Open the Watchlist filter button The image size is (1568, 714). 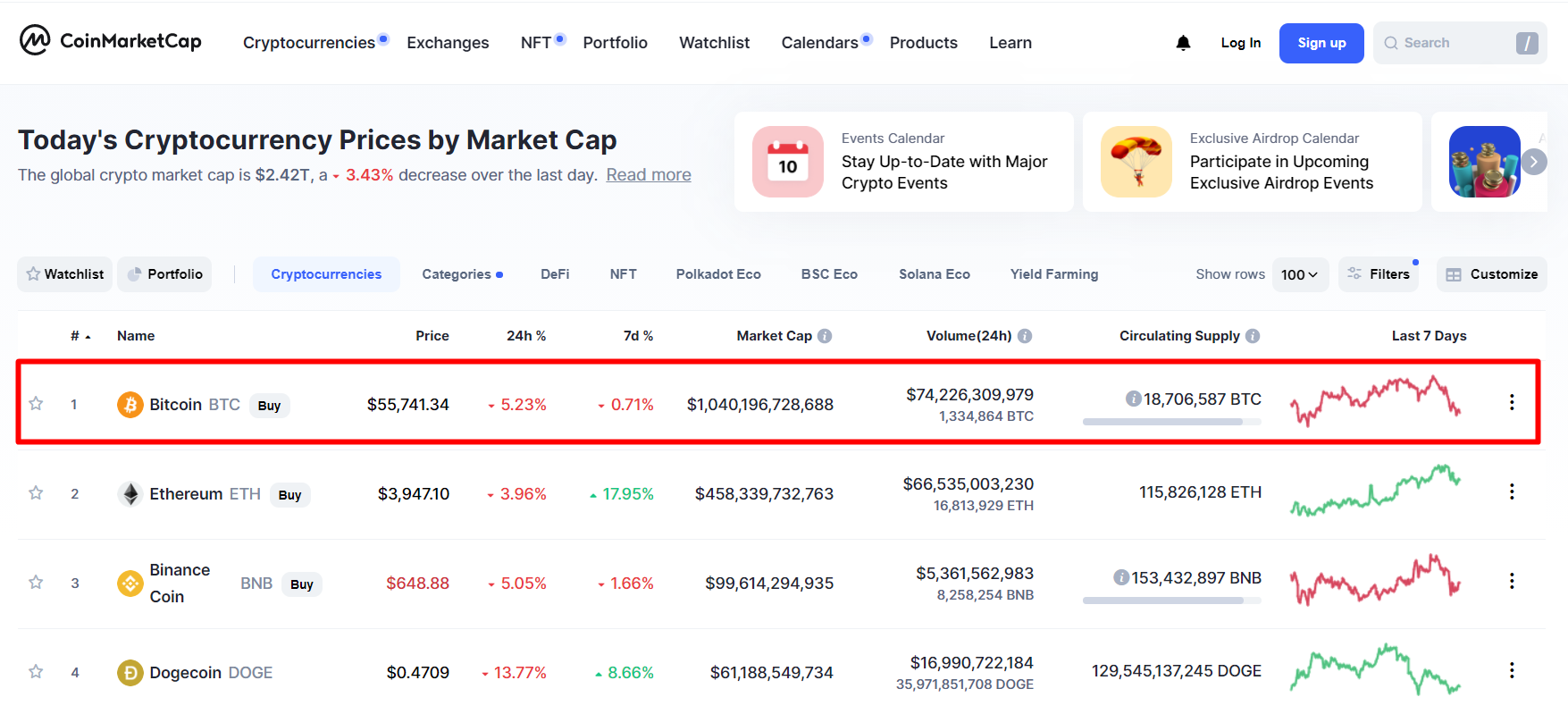[x=65, y=274]
